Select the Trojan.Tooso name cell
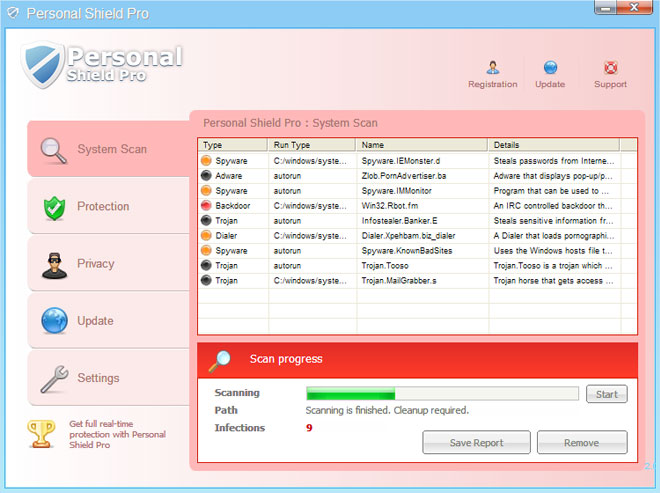 click(385, 266)
